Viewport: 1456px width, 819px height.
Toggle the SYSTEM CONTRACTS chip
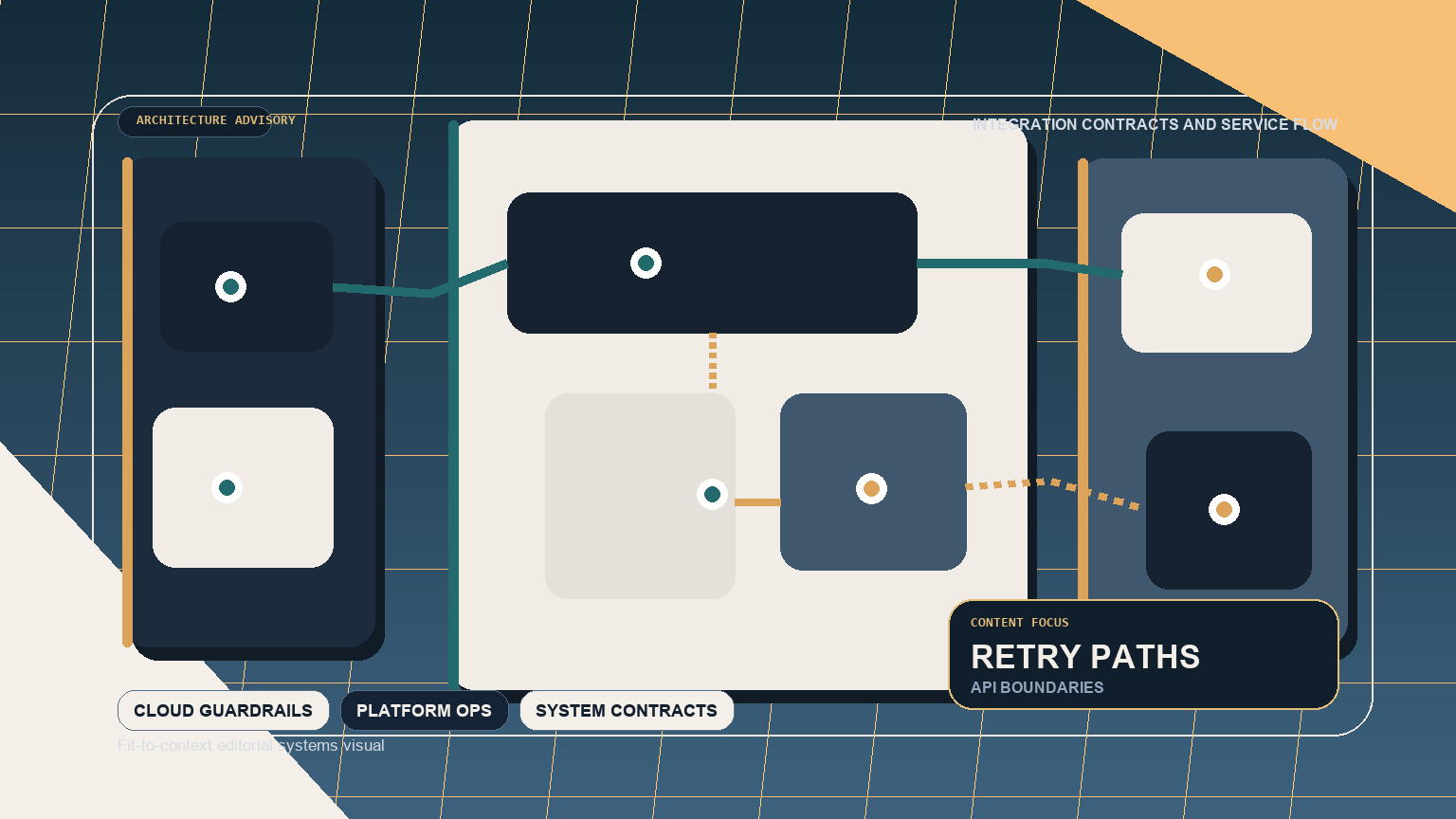click(627, 710)
